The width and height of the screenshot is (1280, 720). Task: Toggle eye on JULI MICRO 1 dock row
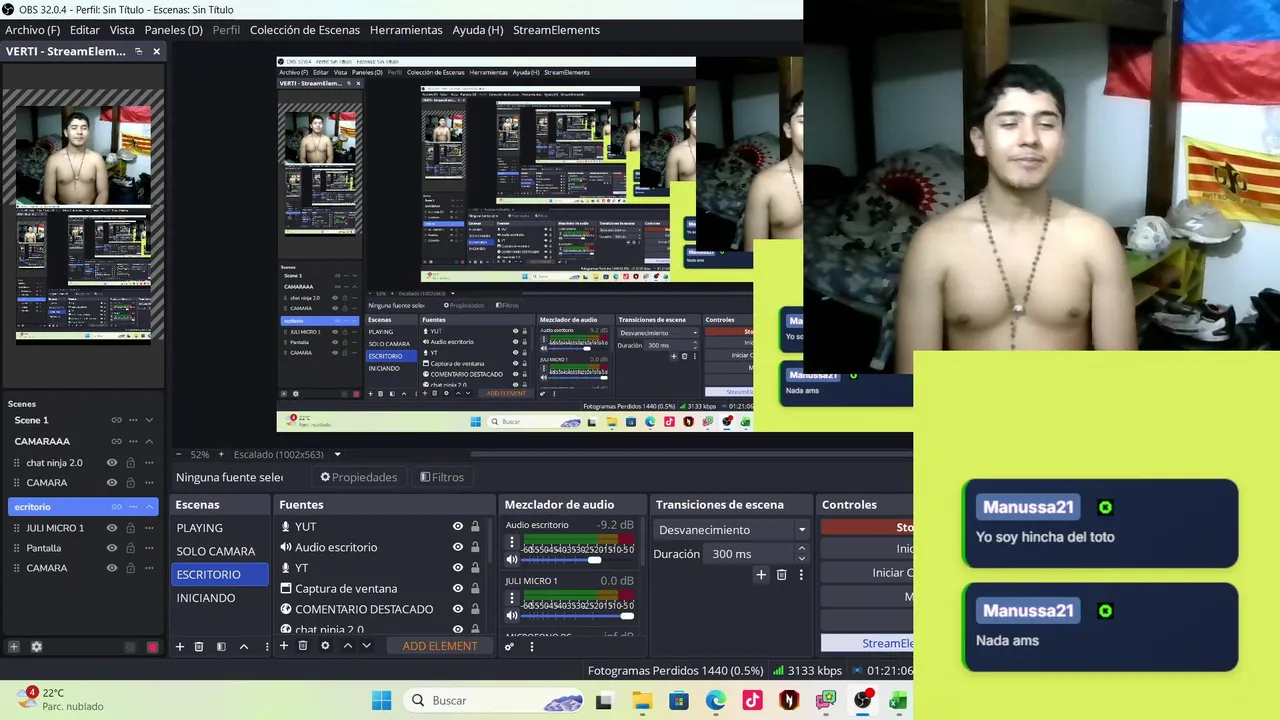112,528
